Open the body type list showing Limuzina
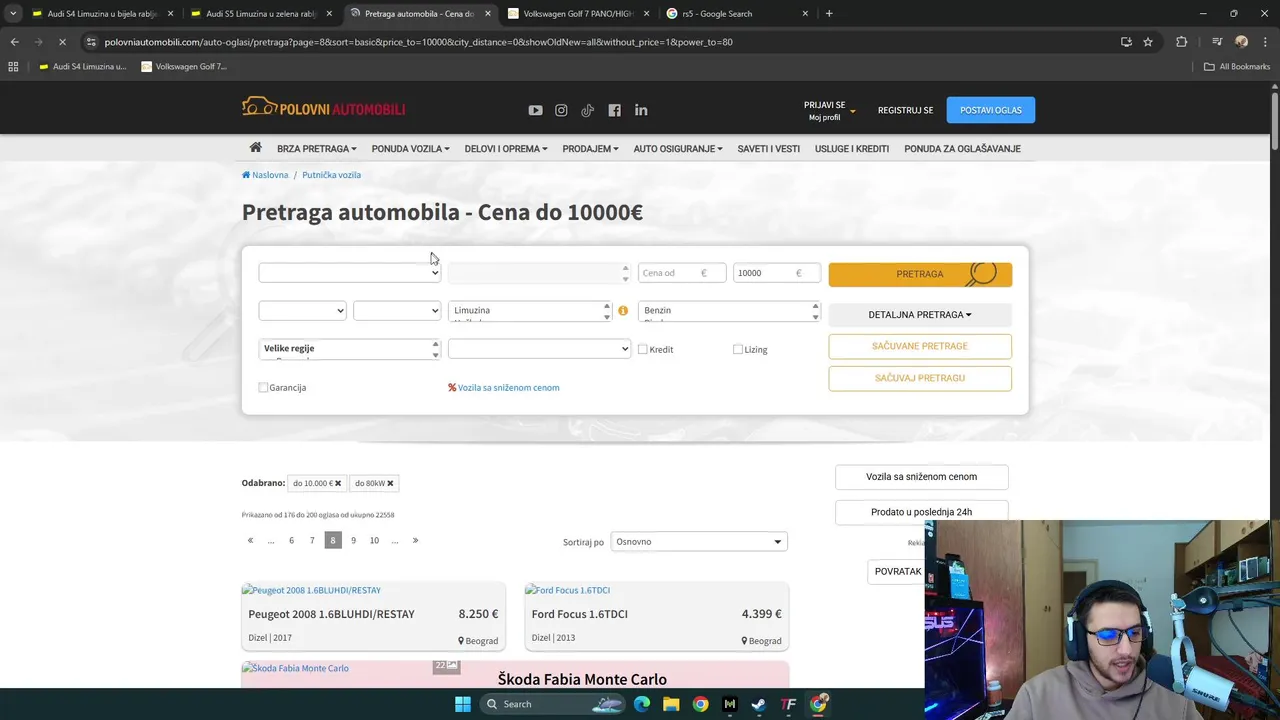1280x720 pixels. pyautogui.click(x=530, y=311)
